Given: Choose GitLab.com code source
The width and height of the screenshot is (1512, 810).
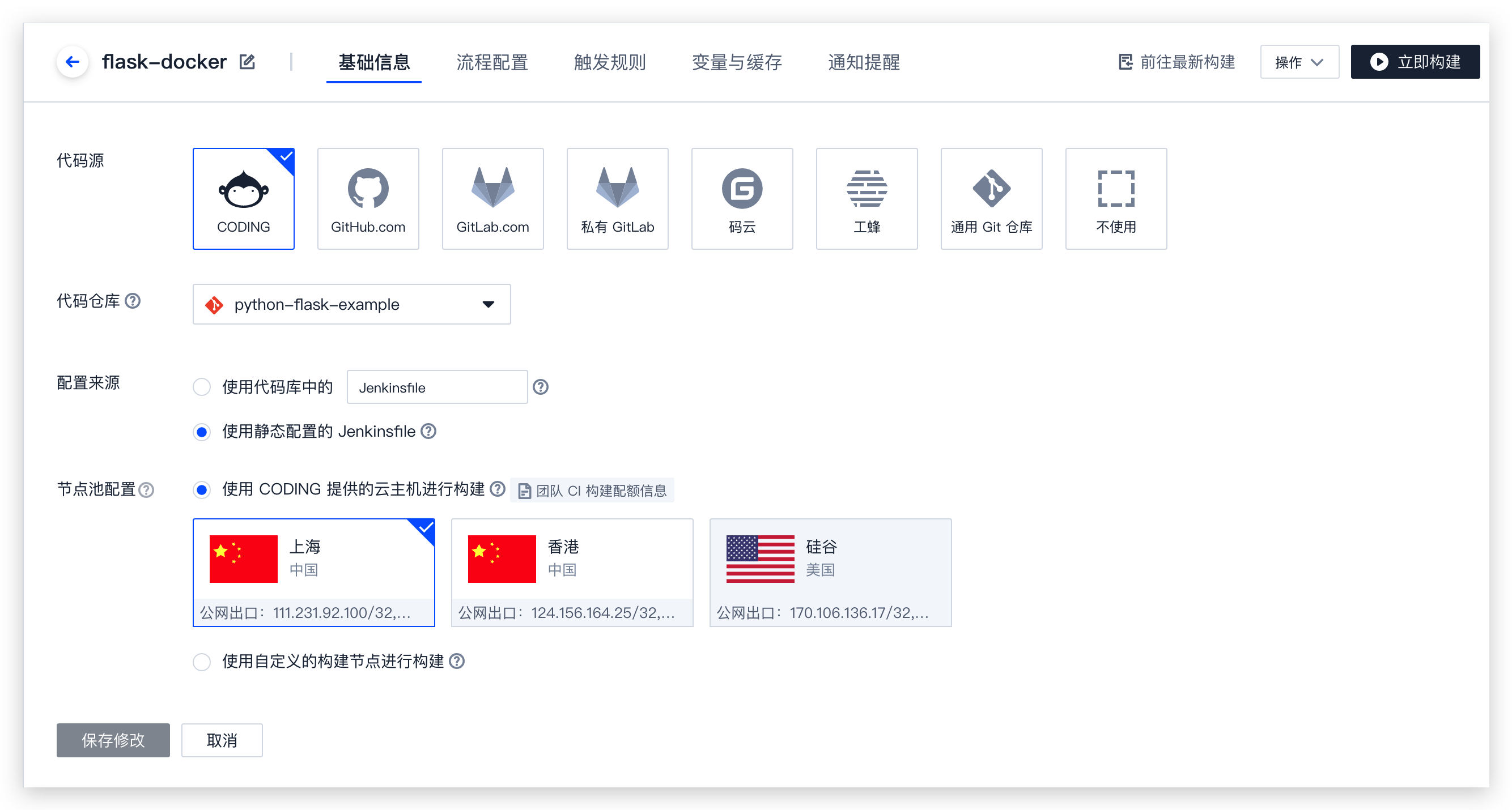Looking at the screenshot, I should (492, 199).
